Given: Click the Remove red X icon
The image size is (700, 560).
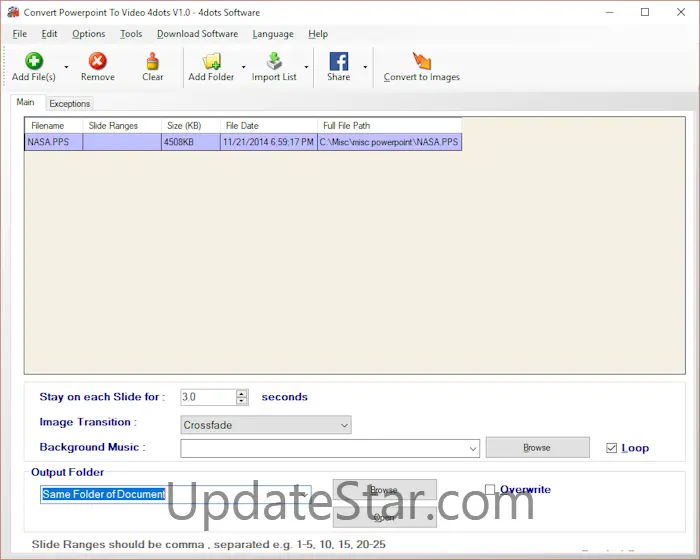Looking at the screenshot, I should pyautogui.click(x=97, y=61).
